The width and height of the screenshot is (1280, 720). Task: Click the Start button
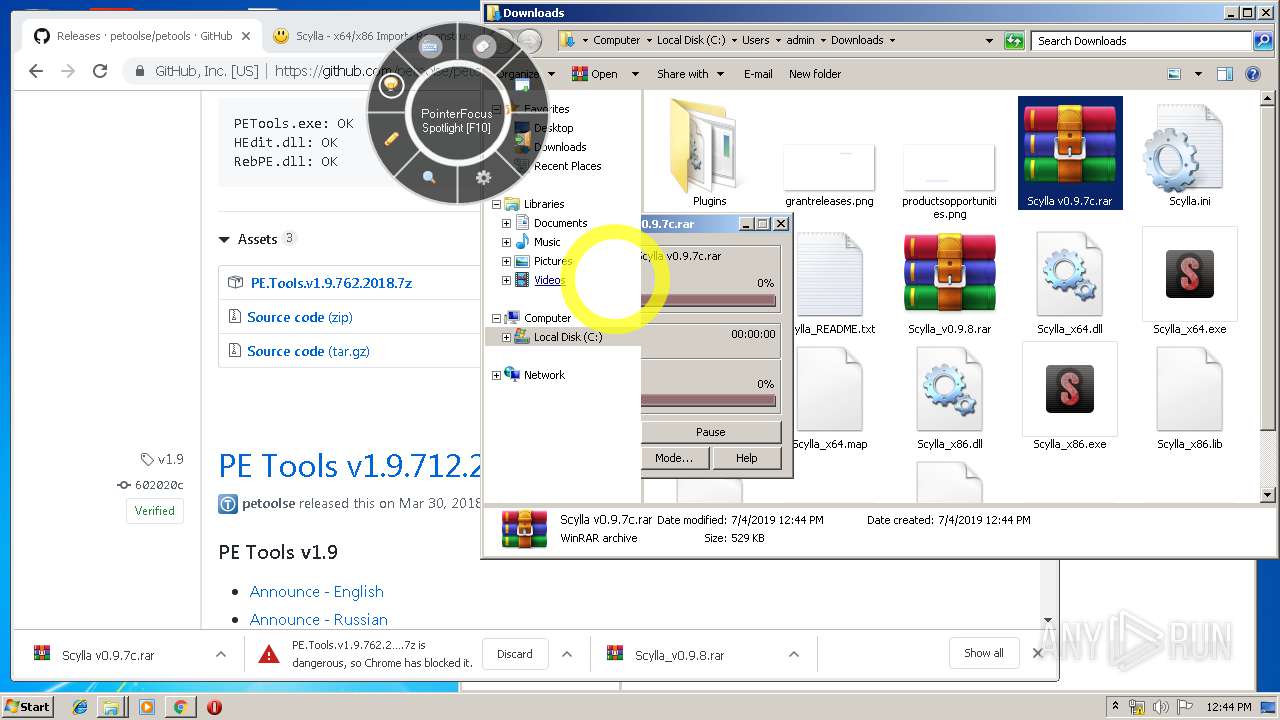28,706
